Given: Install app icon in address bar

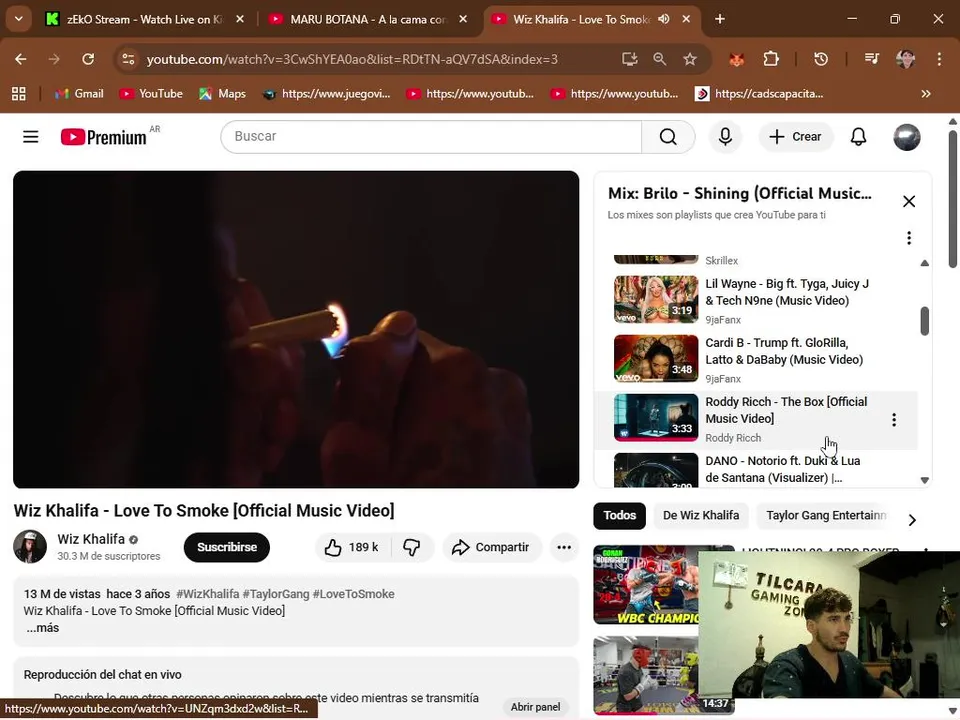Looking at the screenshot, I should point(629,59).
